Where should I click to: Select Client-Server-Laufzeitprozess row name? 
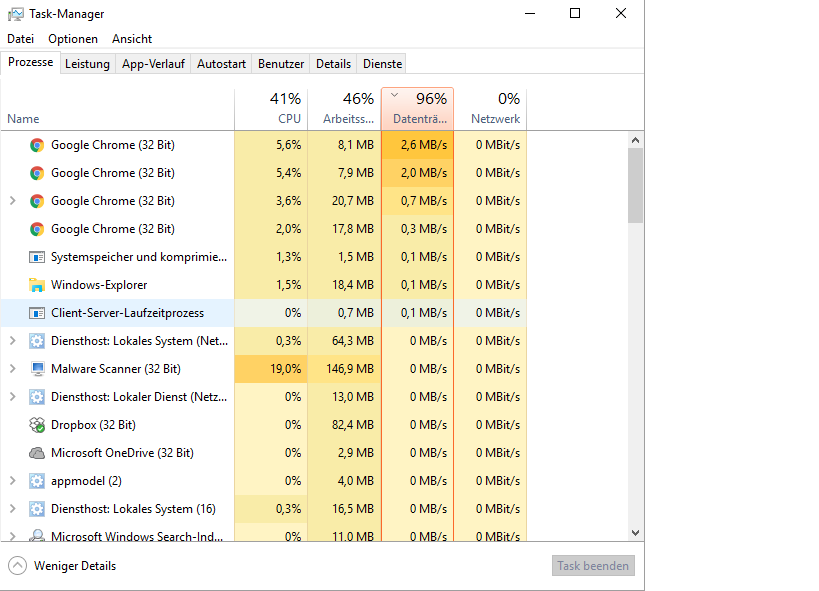click(127, 313)
